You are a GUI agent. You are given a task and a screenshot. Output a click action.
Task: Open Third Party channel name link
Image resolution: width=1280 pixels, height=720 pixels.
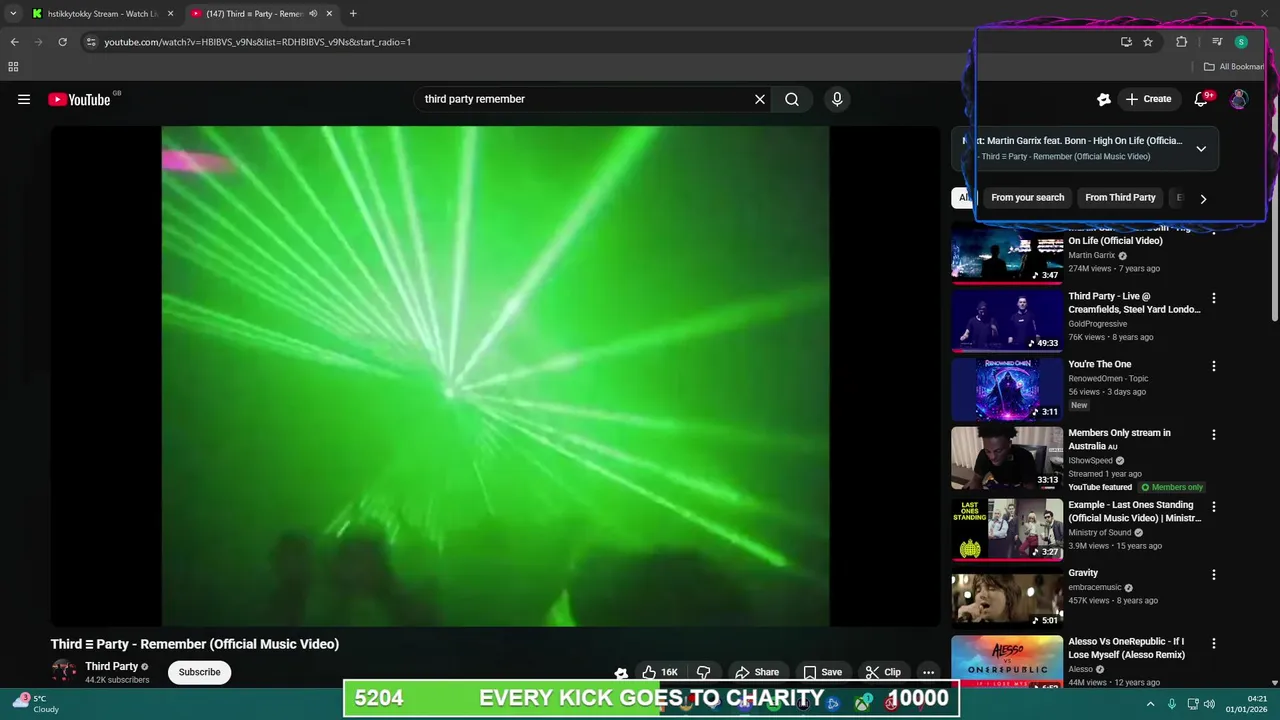point(111,666)
